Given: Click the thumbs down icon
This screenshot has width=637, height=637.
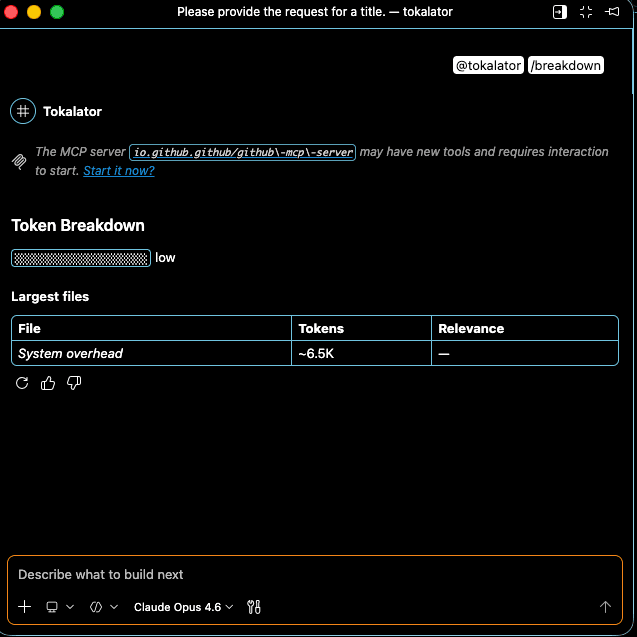Looking at the screenshot, I should [x=74, y=383].
